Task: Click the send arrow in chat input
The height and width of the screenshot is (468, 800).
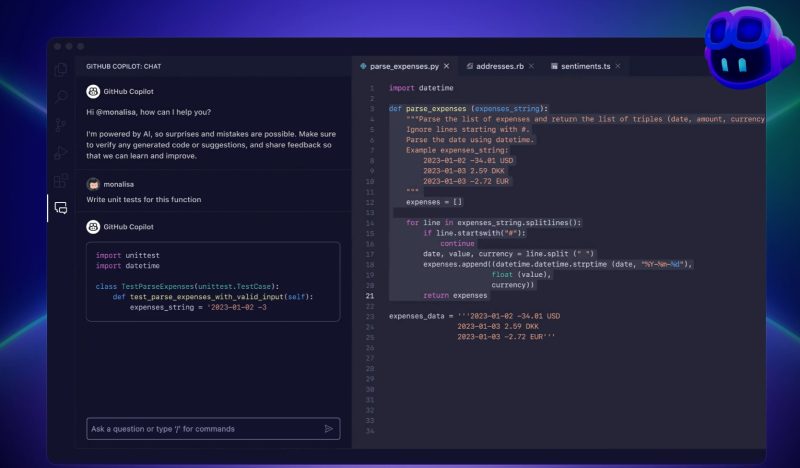Action: pos(328,429)
